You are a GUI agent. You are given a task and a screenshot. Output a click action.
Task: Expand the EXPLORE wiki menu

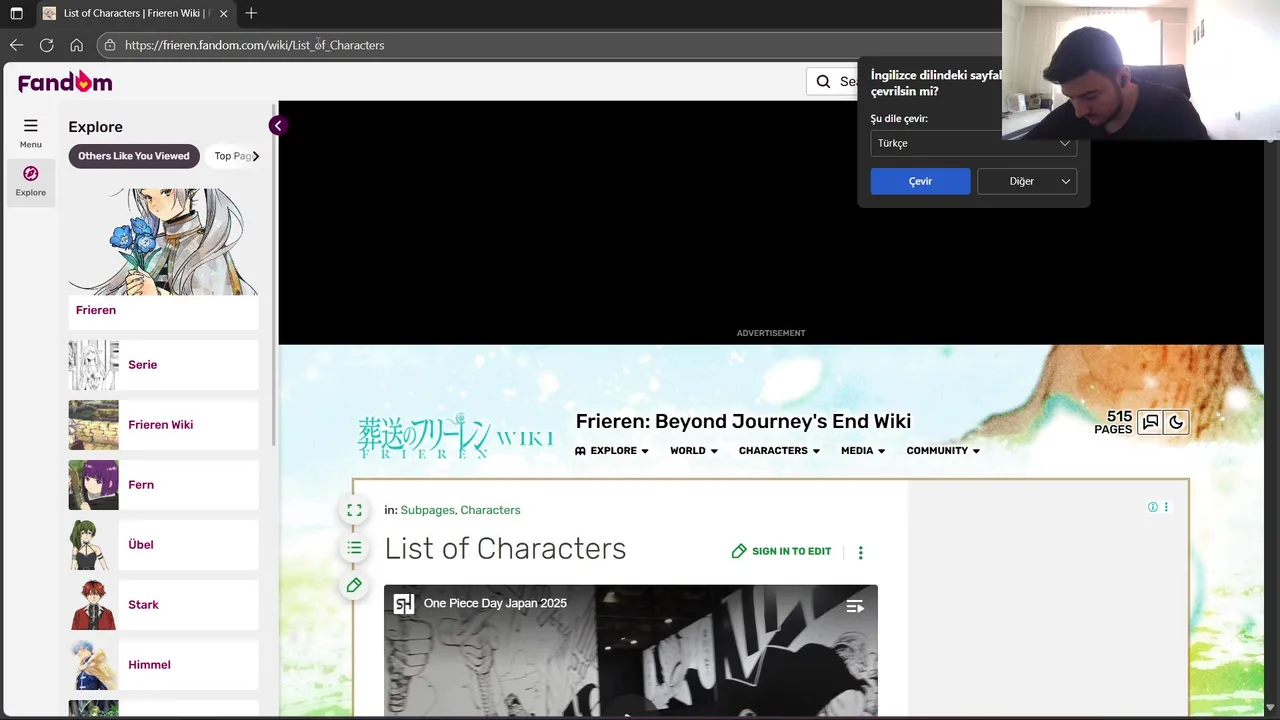point(611,451)
